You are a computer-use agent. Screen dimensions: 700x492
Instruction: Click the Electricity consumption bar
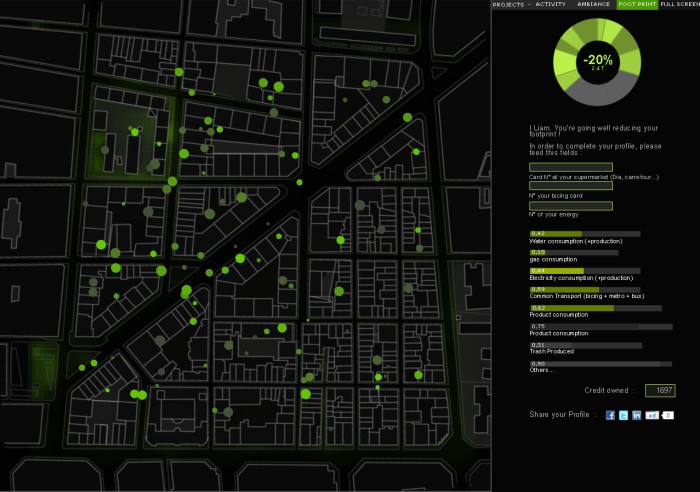coord(585,271)
